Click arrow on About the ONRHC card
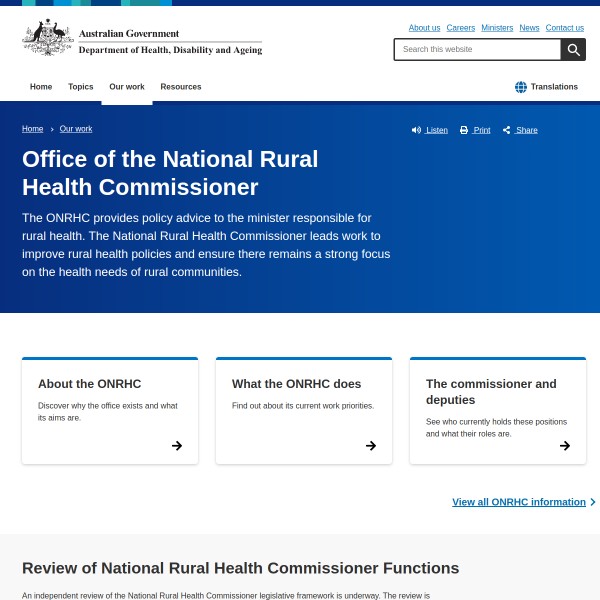Viewport: 600px width, 600px height. pos(177,446)
